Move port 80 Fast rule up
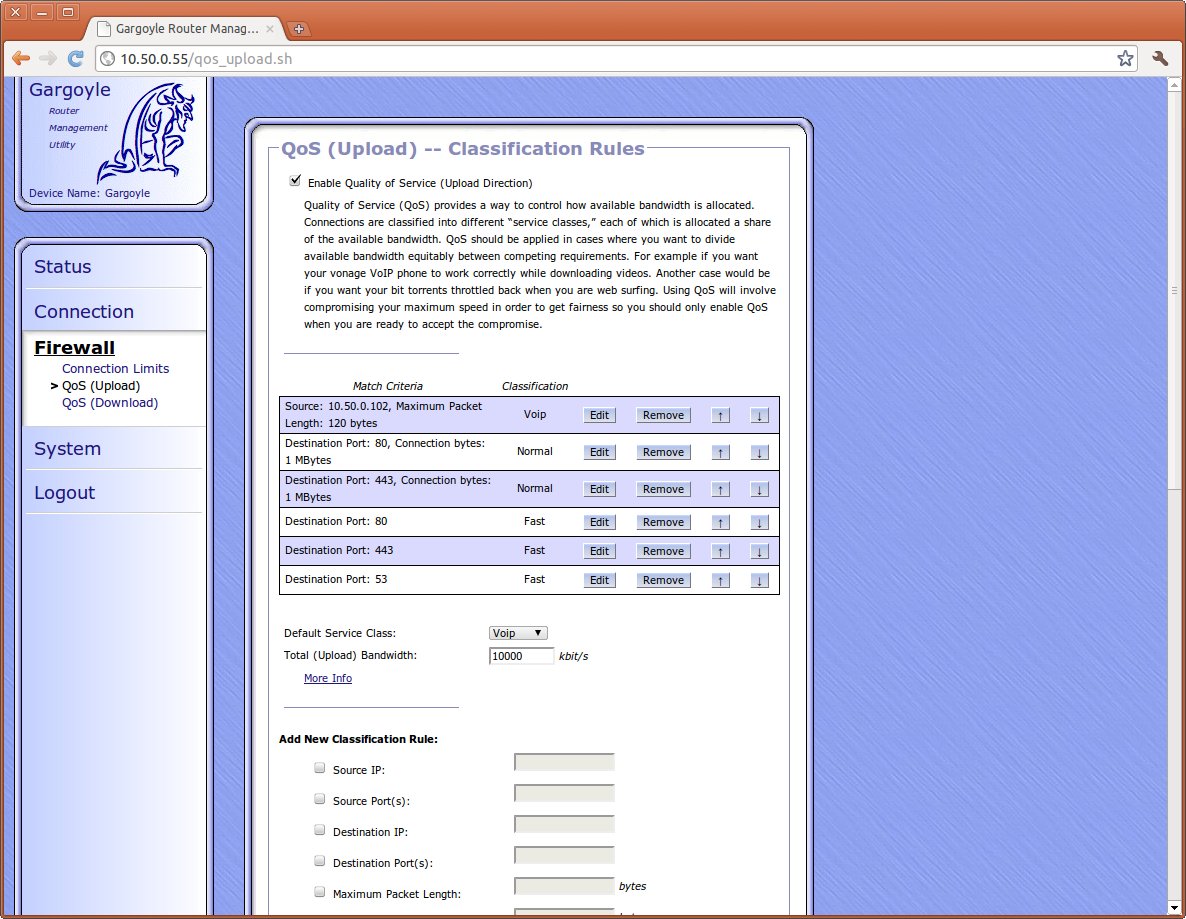This screenshot has width=1186, height=919. [720, 522]
